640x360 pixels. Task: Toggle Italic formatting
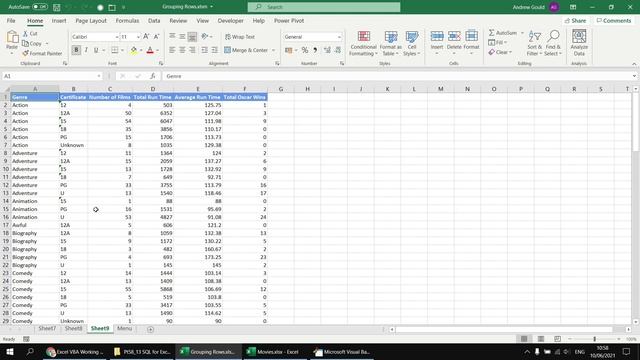[86, 50]
